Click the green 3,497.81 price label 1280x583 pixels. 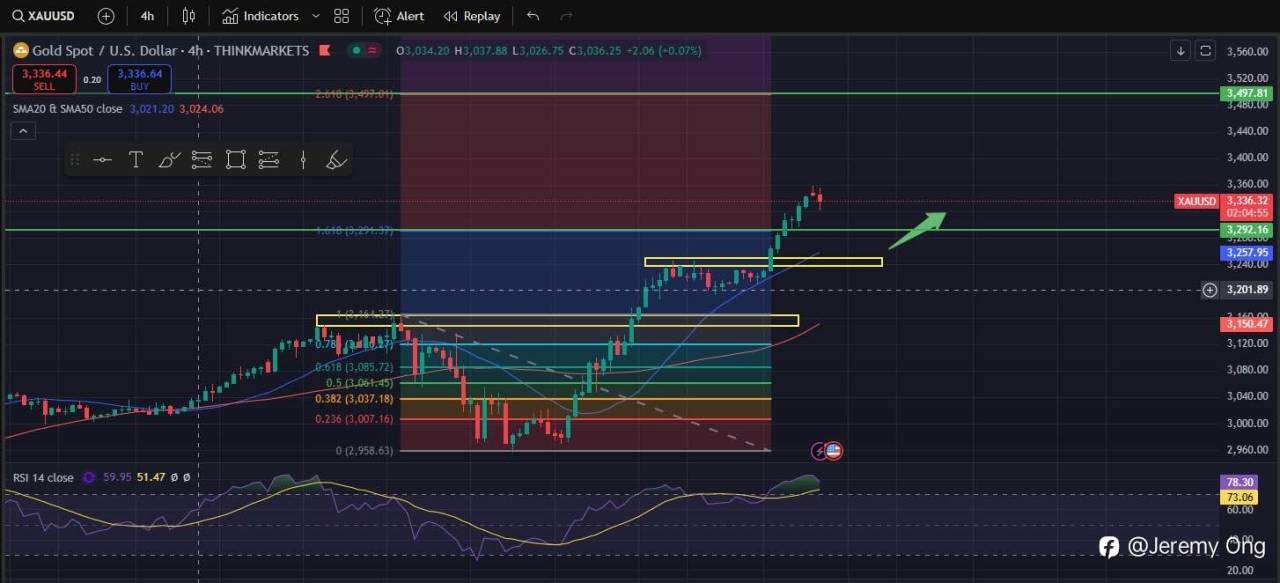1247,93
